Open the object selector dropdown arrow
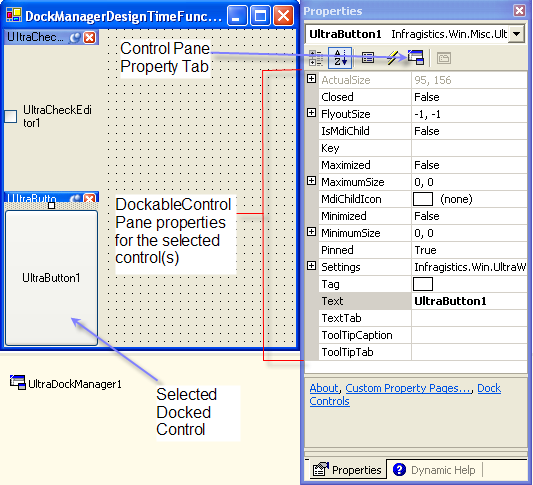 516,34
